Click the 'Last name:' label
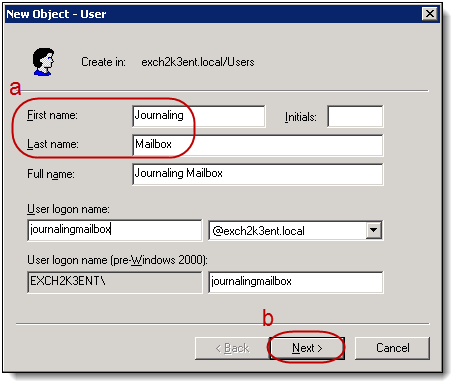This screenshot has width=460, height=390. coord(53,144)
